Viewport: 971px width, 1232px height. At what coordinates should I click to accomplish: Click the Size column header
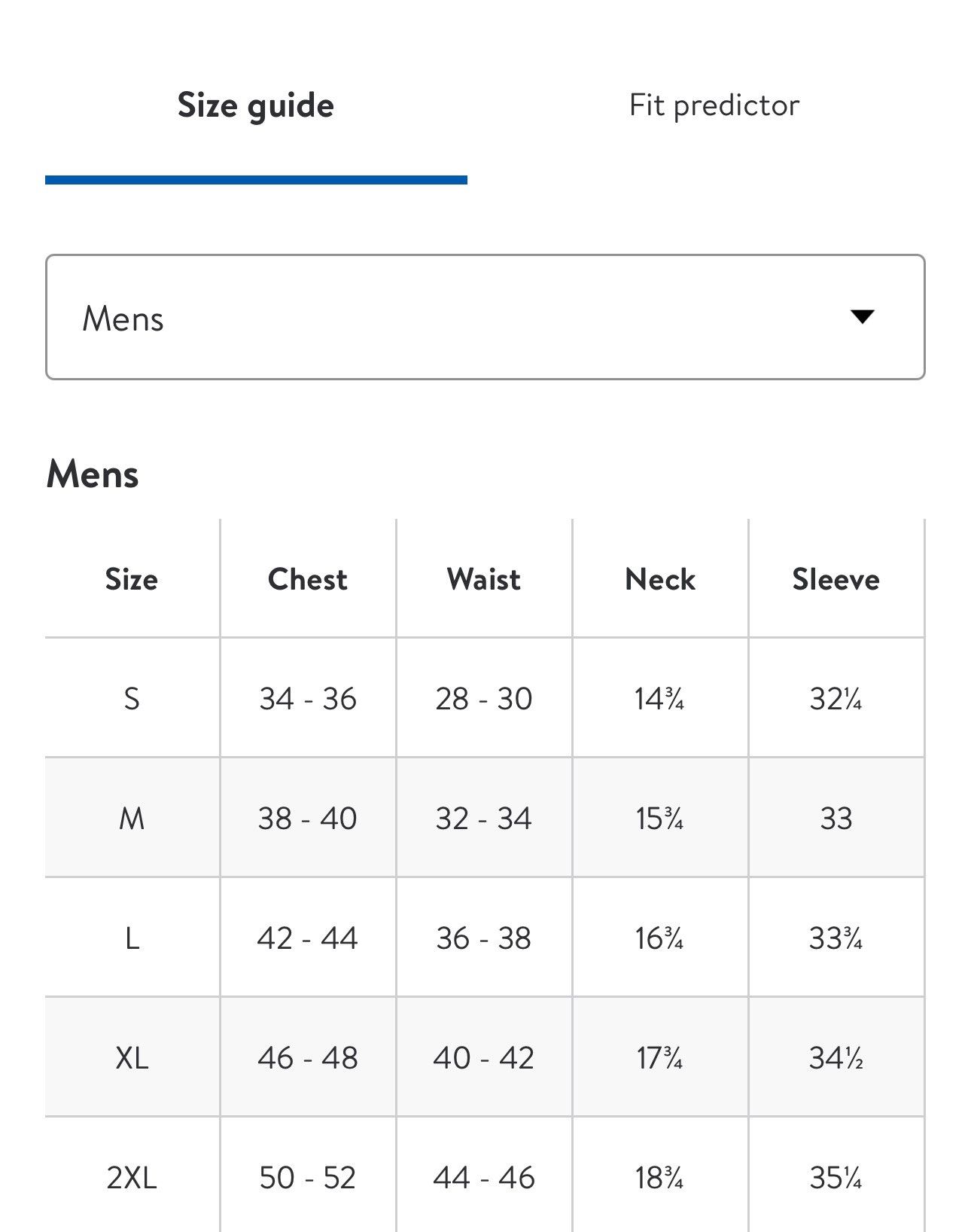click(132, 579)
